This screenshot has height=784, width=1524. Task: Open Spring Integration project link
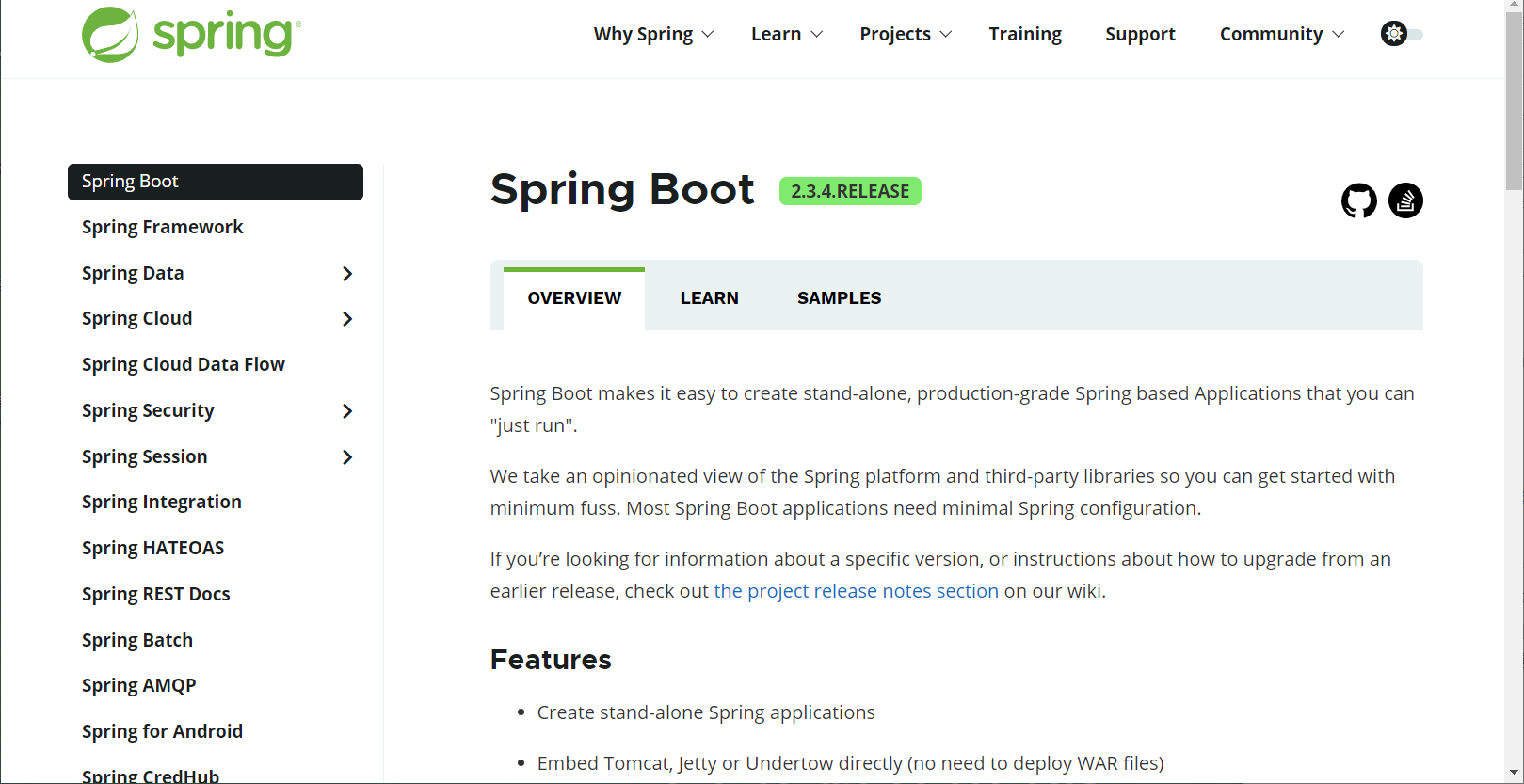[161, 502]
